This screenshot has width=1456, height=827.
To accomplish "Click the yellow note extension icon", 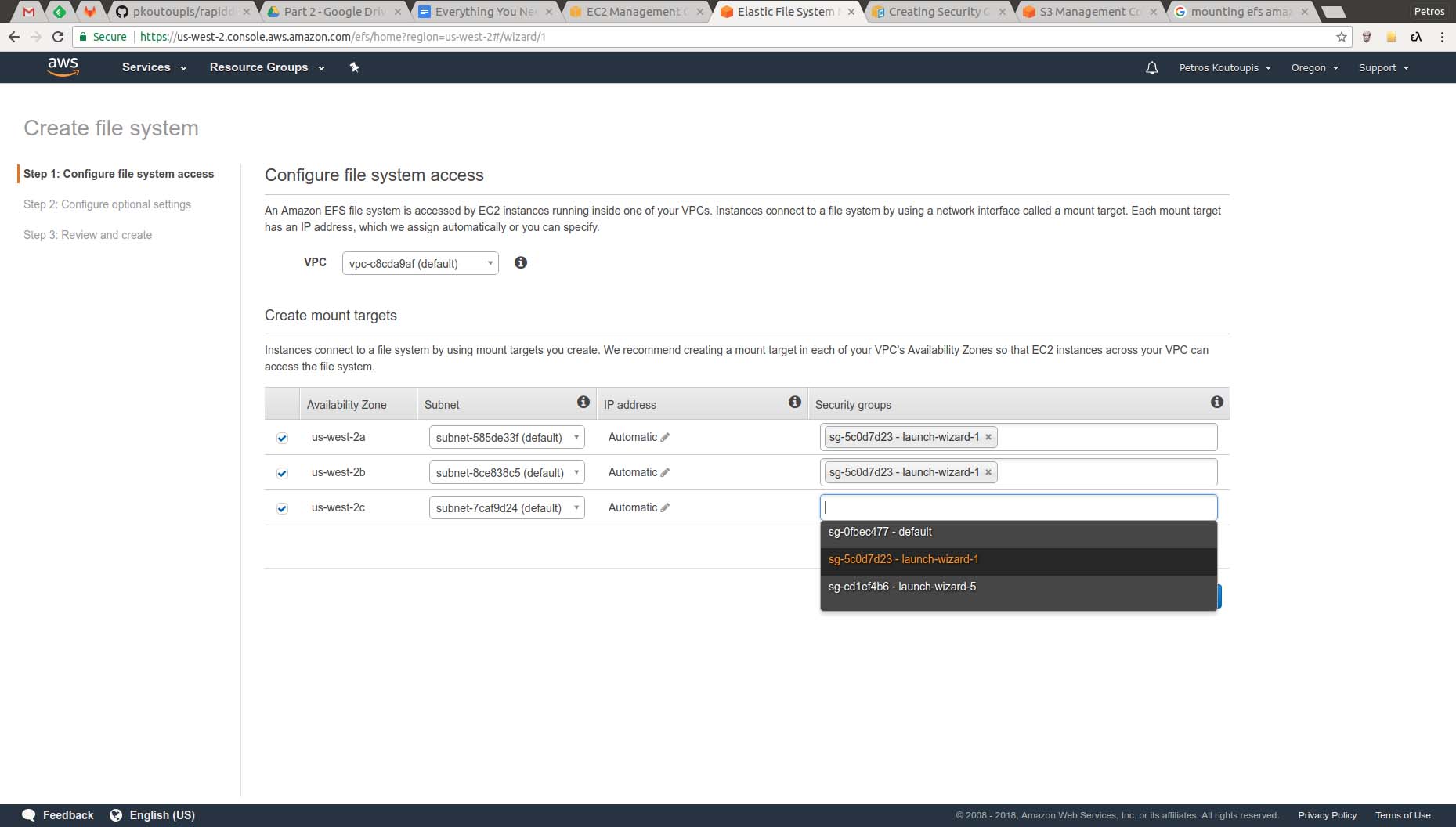I will coord(1392,37).
